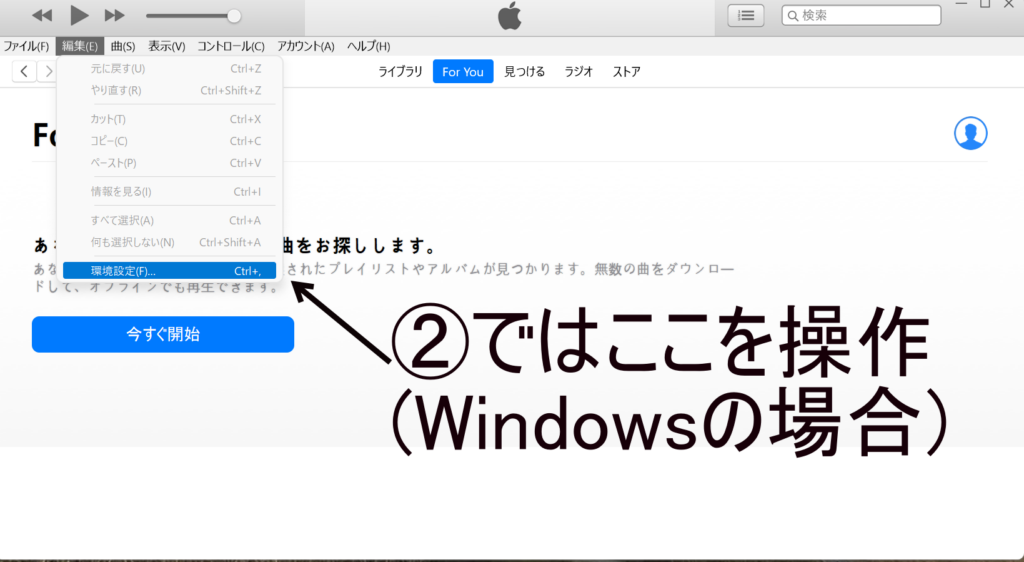Image resolution: width=1024 pixels, height=562 pixels.
Task: Open the Up Next list icon
Action: (x=746, y=16)
